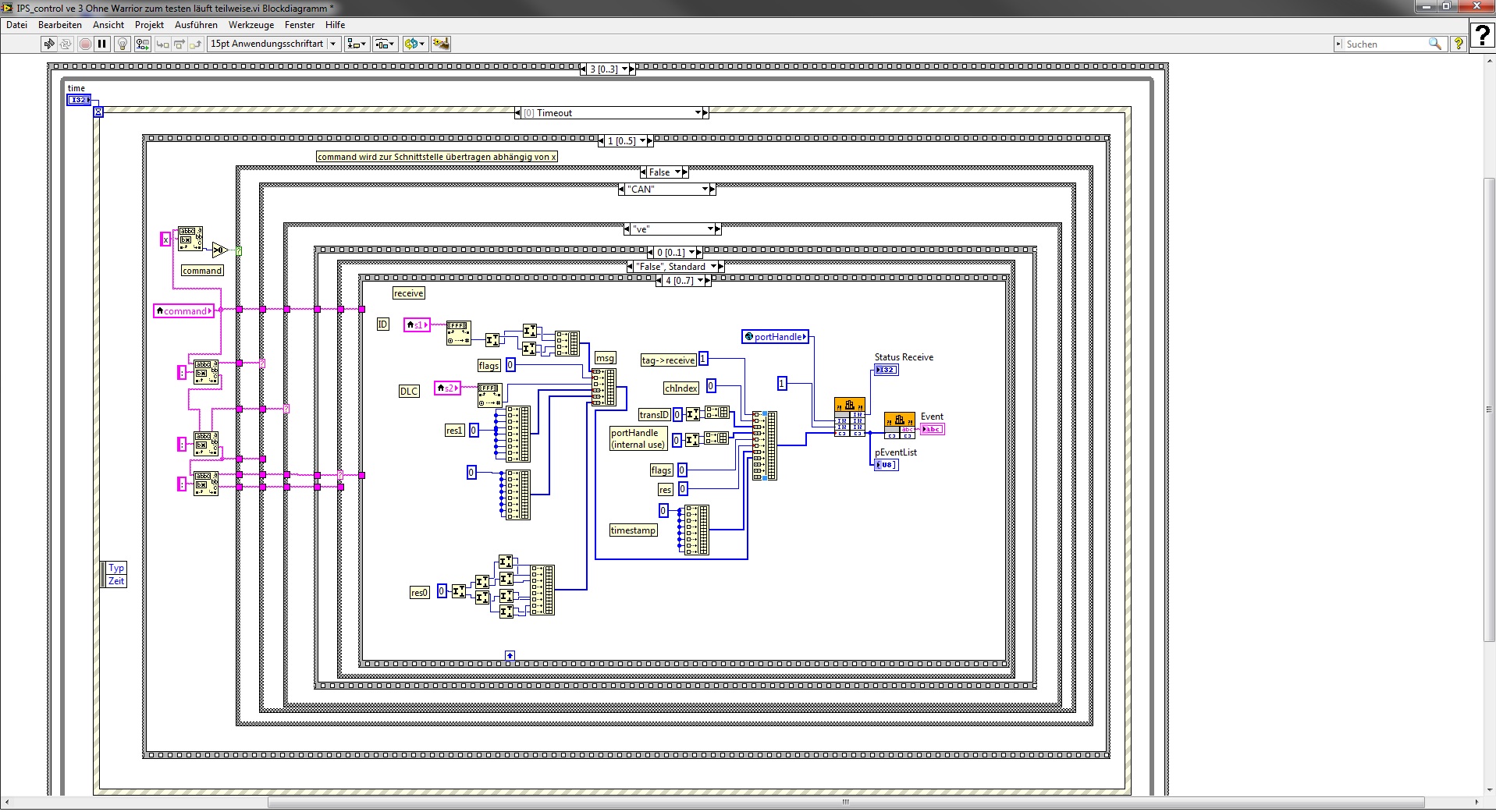Go to previous case of '4 [0..7]' structure

click(x=660, y=281)
